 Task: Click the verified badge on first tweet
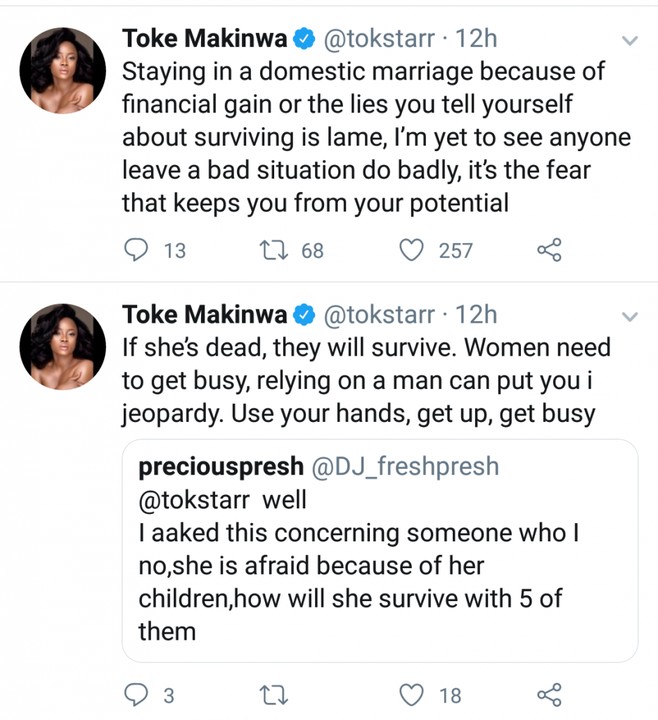click(x=305, y=41)
